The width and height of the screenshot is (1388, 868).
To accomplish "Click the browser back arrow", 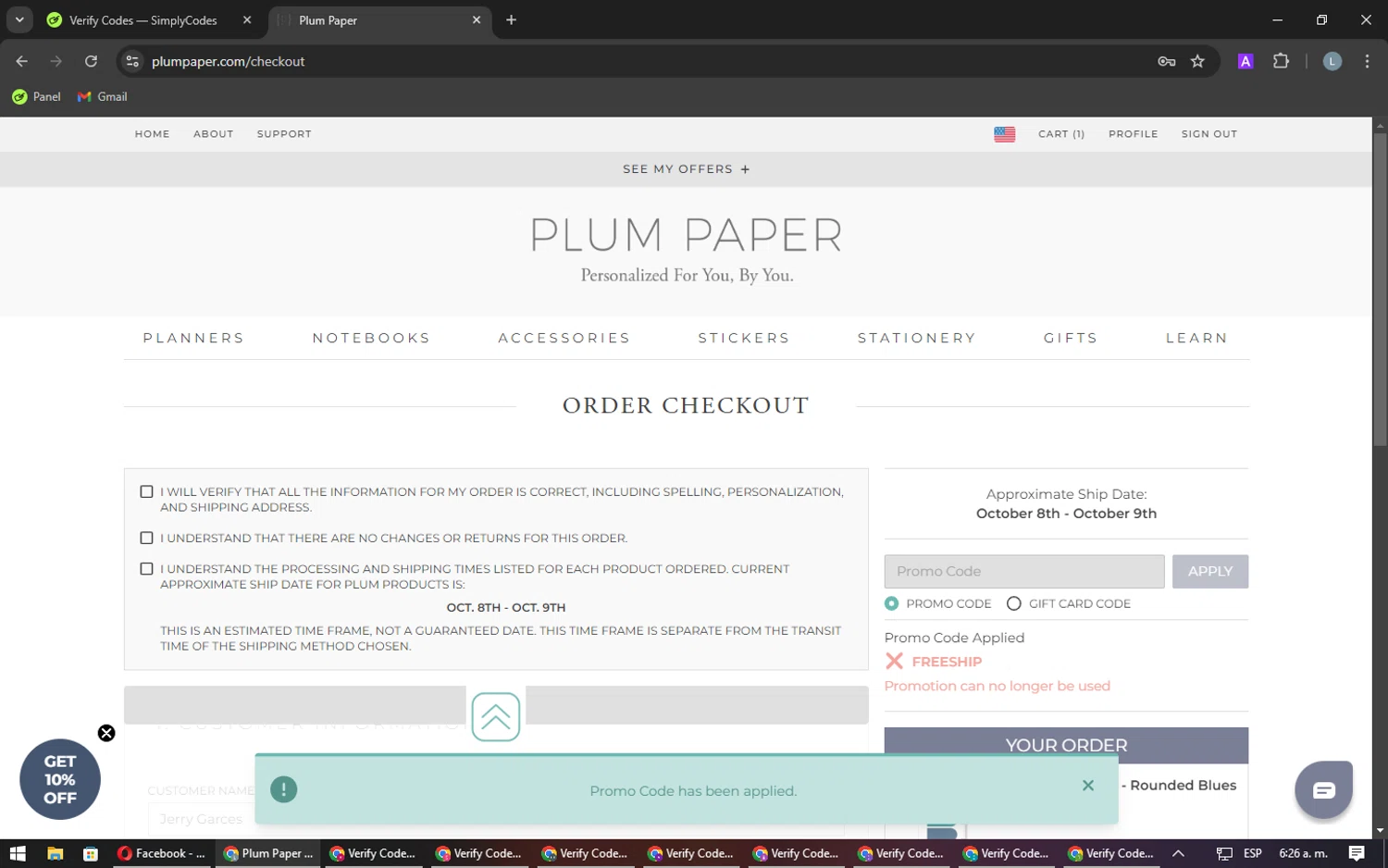I will tap(22, 61).
